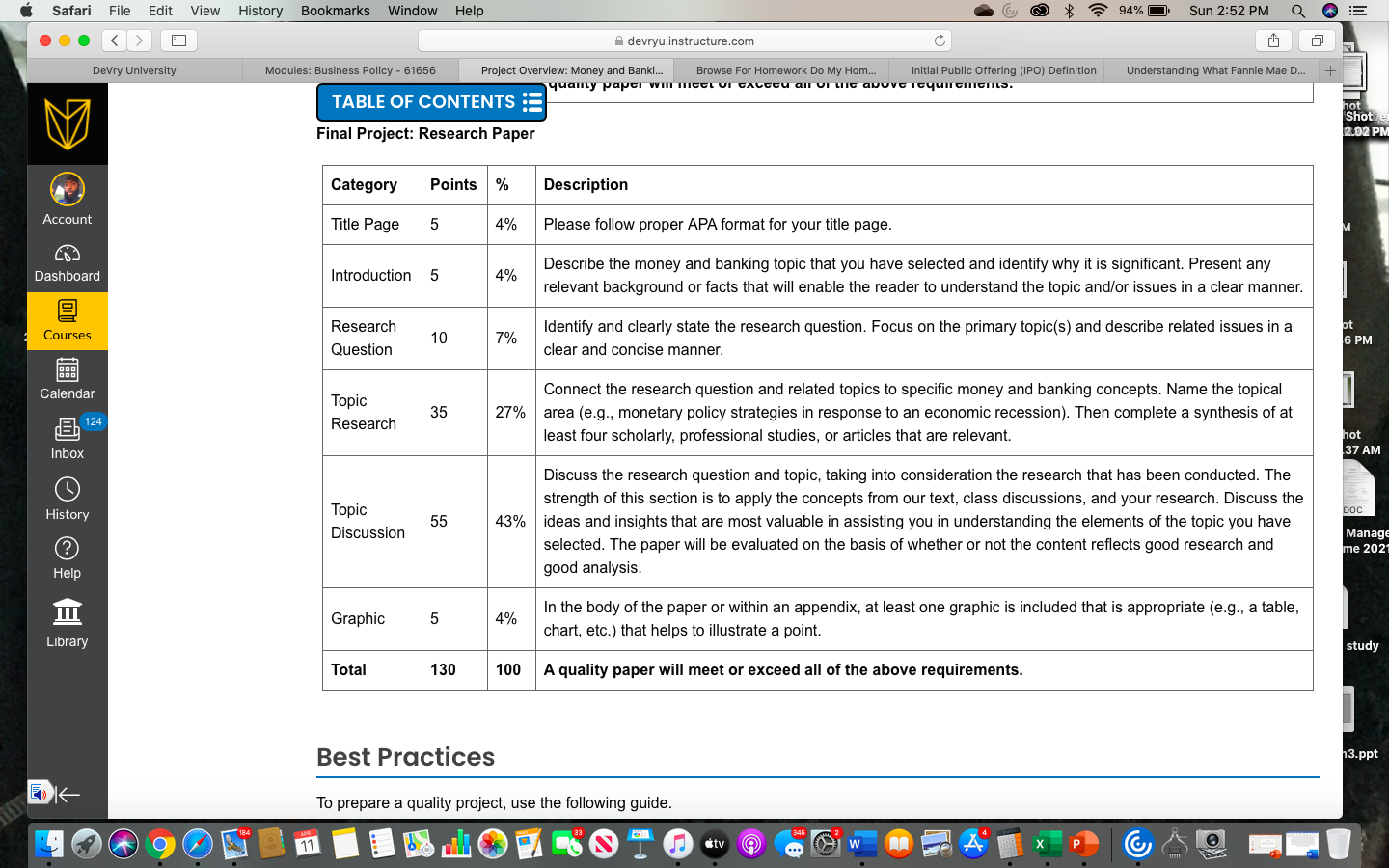Go back to the previous page
The height and width of the screenshot is (868, 1389).
(x=115, y=41)
